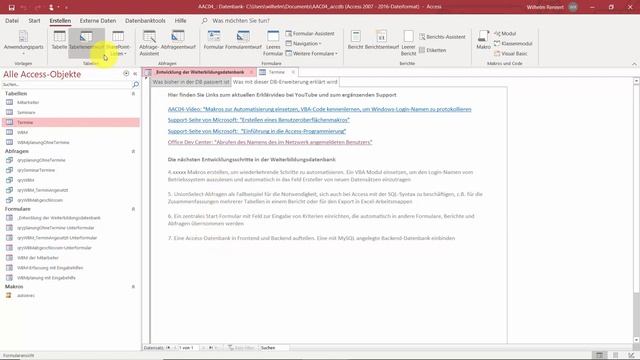Image resolution: width=640 pixels, height=360 pixels.
Task: Start the Berichts-Assistent
Action: pyautogui.click(x=442, y=37)
